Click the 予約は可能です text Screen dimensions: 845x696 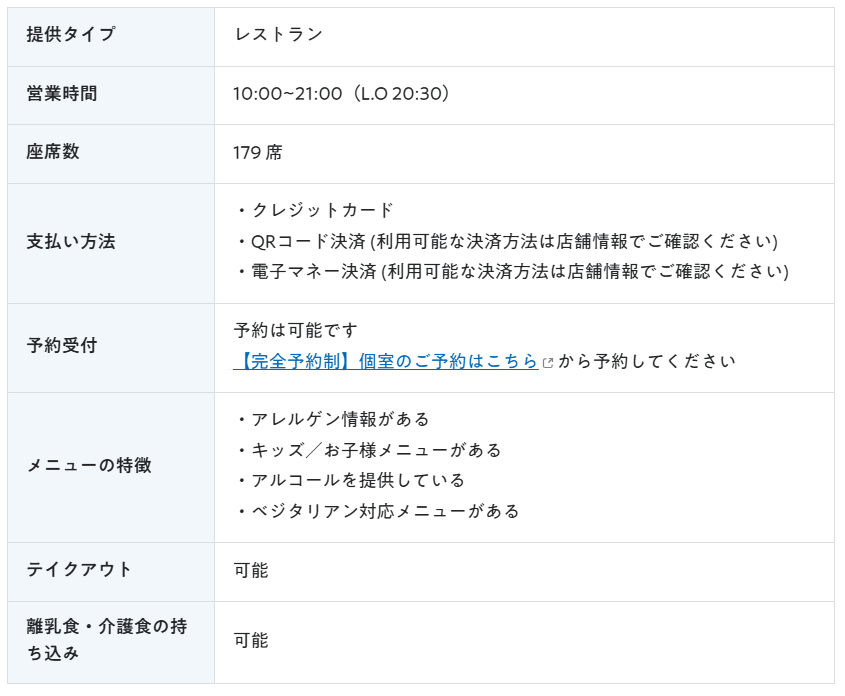[296, 330]
